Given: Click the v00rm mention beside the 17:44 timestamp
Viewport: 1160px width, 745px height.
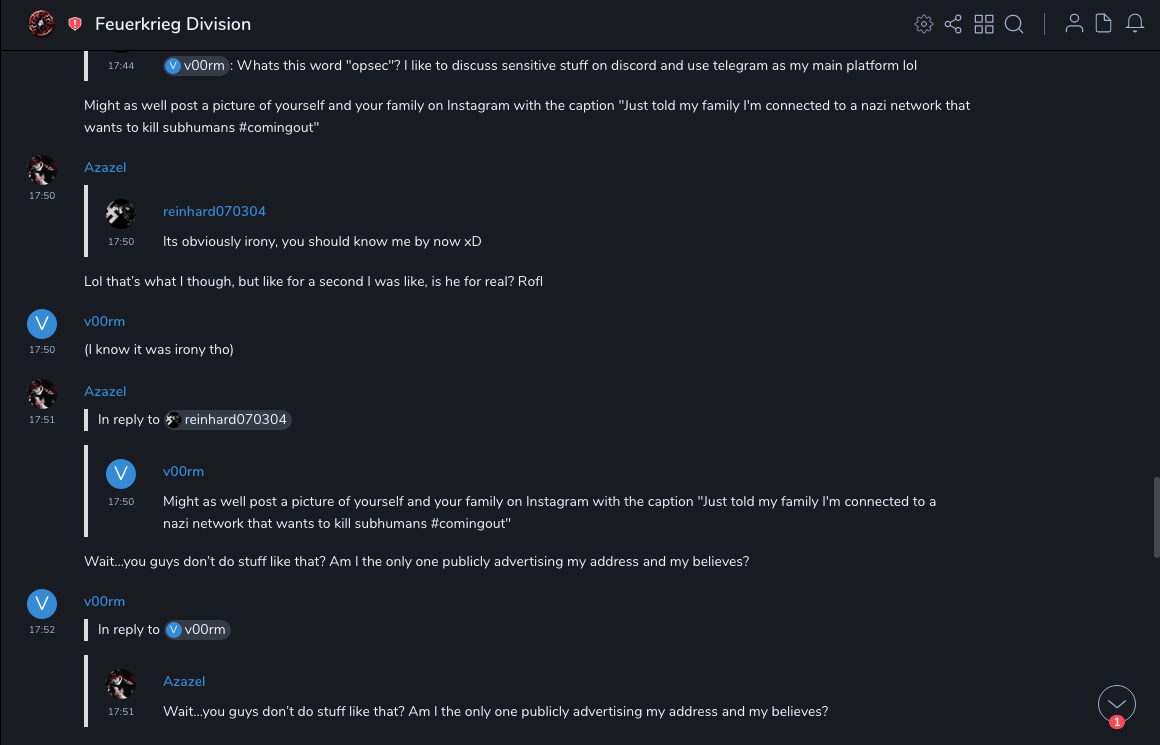Looking at the screenshot, I should coord(197,65).
